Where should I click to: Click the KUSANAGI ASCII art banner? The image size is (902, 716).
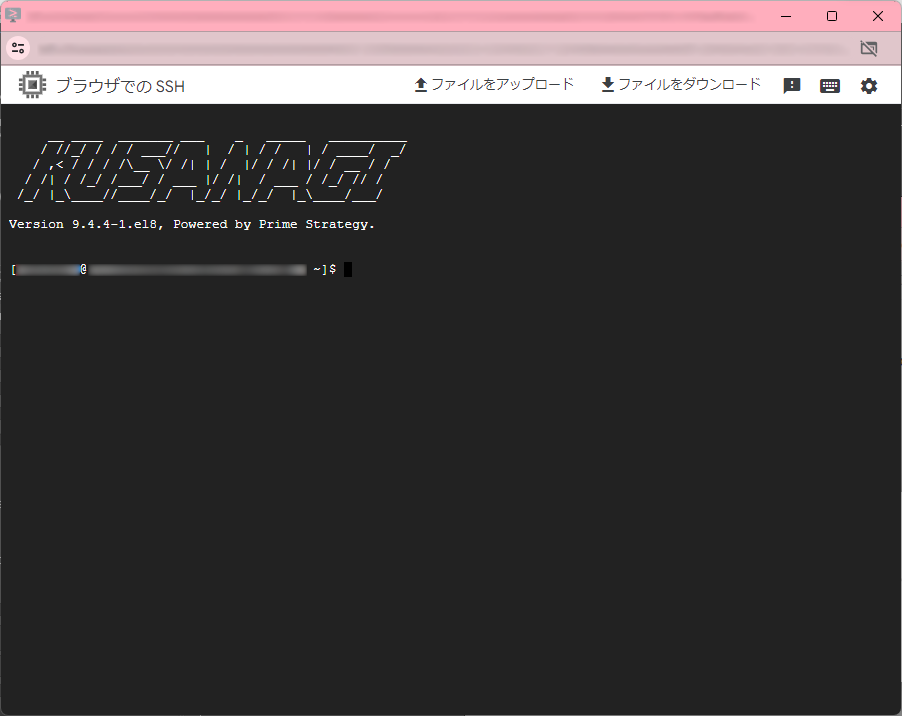[x=212, y=170]
